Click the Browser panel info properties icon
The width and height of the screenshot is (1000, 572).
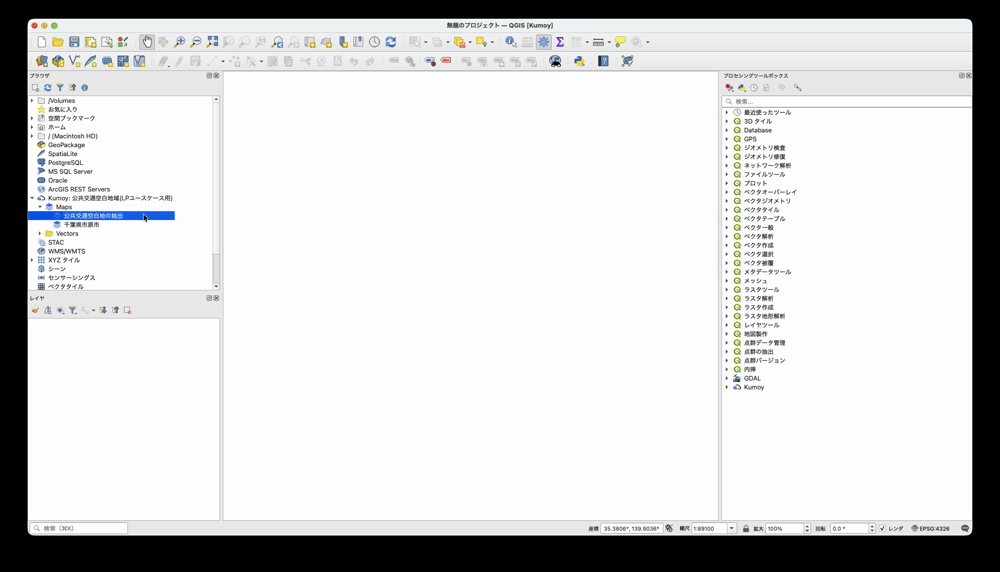tap(84, 88)
